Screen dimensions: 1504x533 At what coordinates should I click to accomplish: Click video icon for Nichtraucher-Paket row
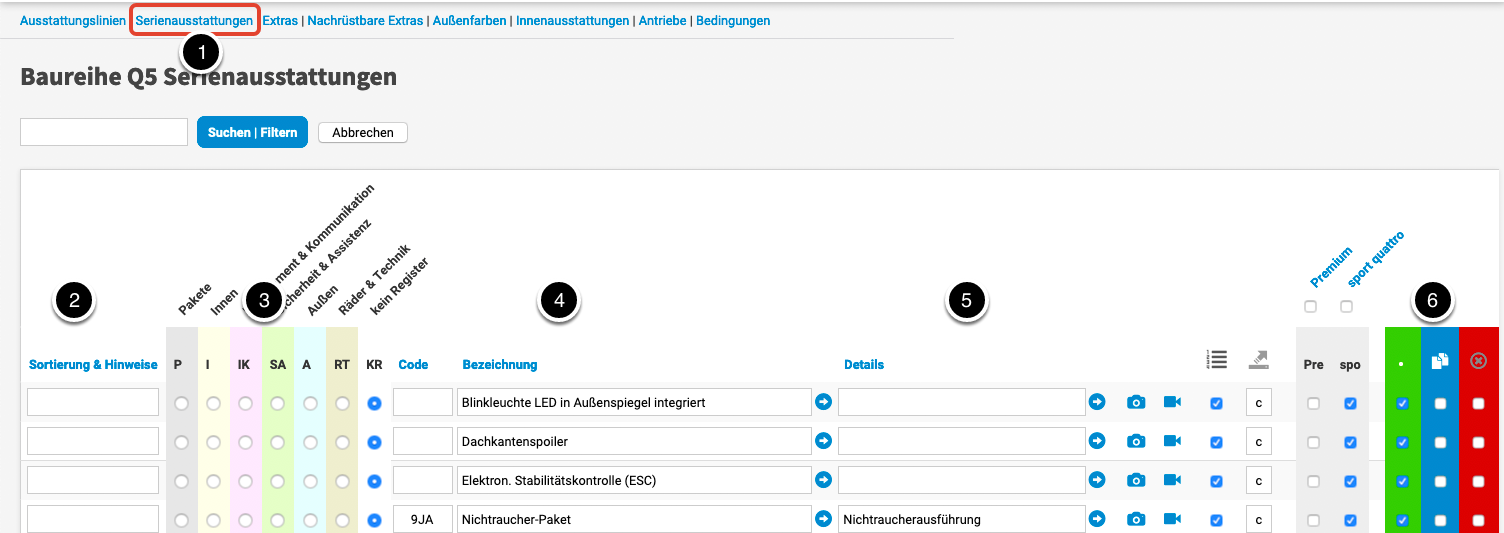tap(1172, 519)
